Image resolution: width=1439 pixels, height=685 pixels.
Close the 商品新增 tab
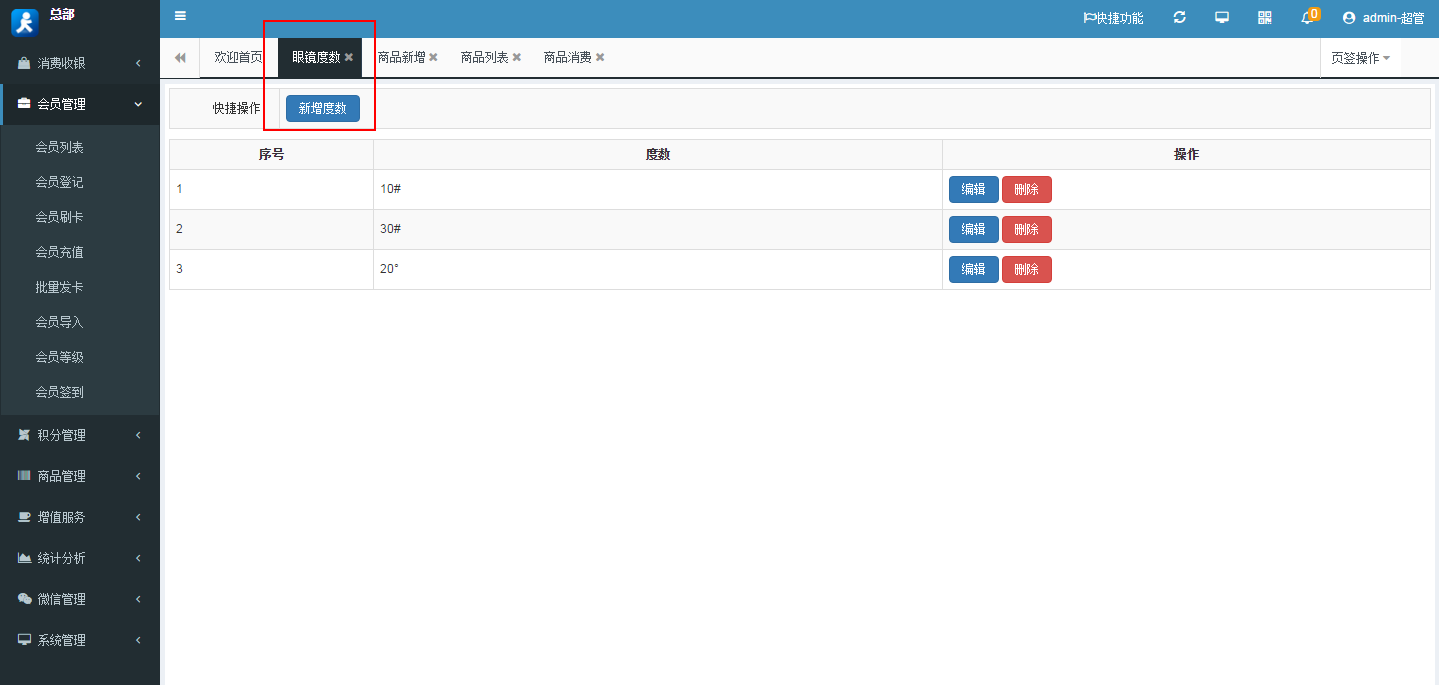tap(433, 58)
